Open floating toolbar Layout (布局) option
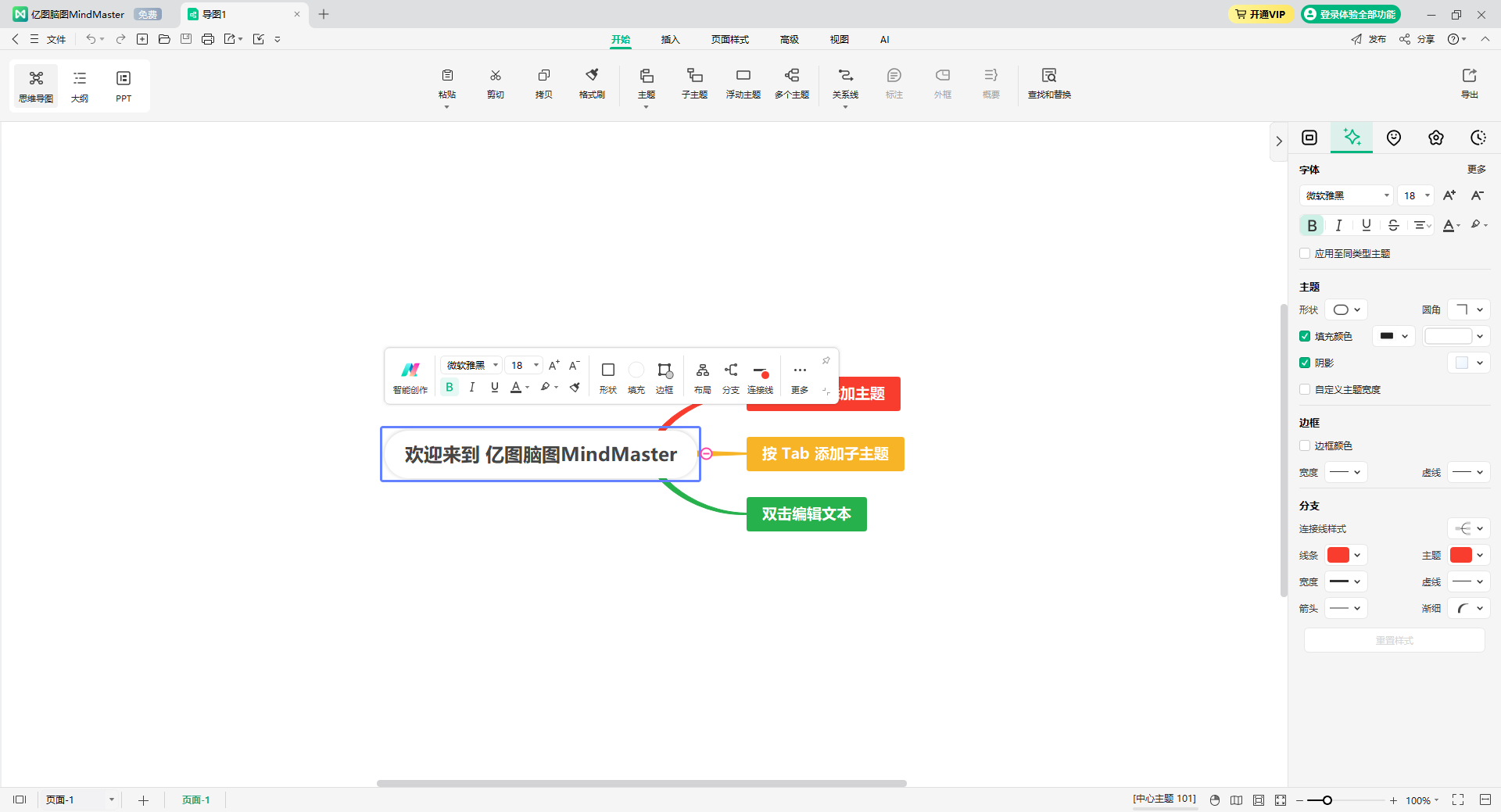This screenshot has height=812, width=1501. (x=703, y=377)
